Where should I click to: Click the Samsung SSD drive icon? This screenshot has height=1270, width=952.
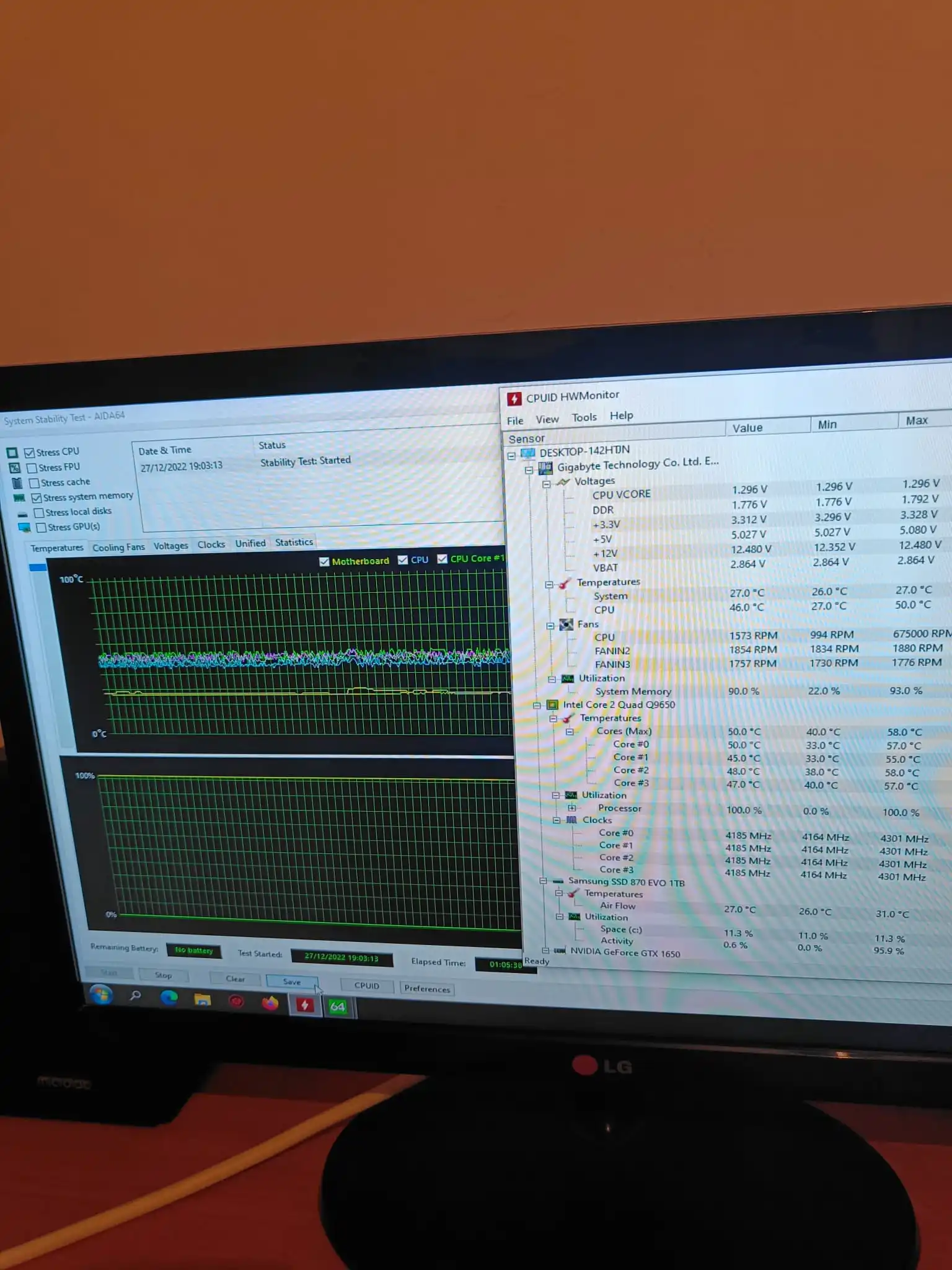coord(558,881)
